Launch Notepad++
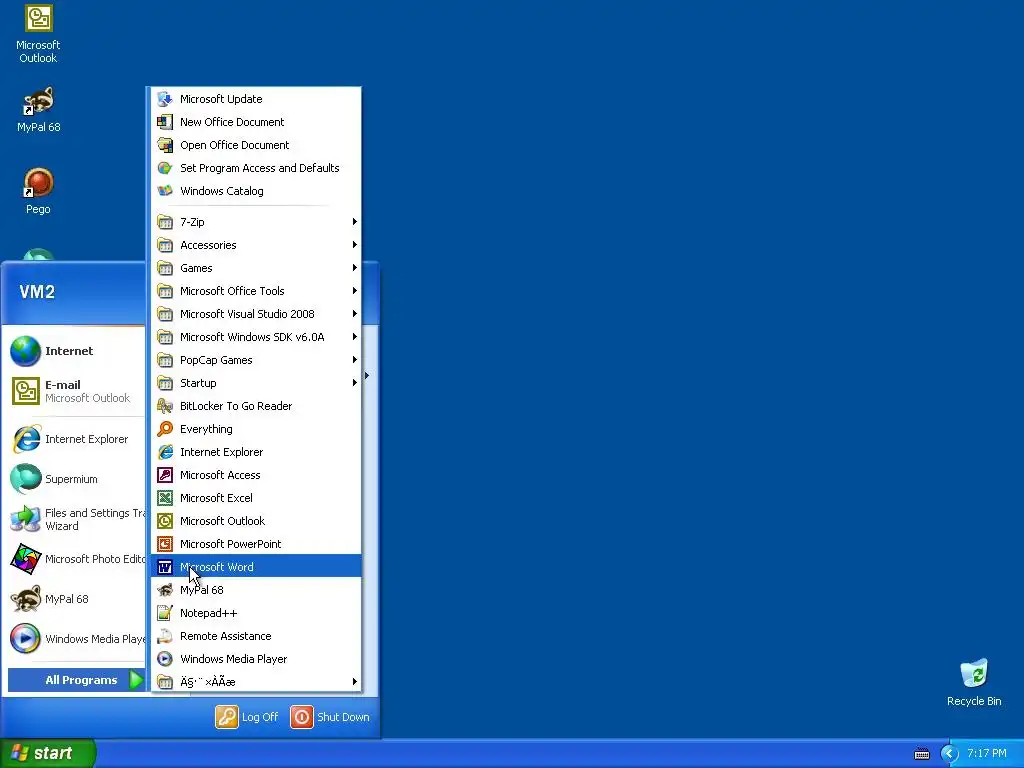Image resolution: width=1024 pixels, height=768 pixels. point(255,613)
